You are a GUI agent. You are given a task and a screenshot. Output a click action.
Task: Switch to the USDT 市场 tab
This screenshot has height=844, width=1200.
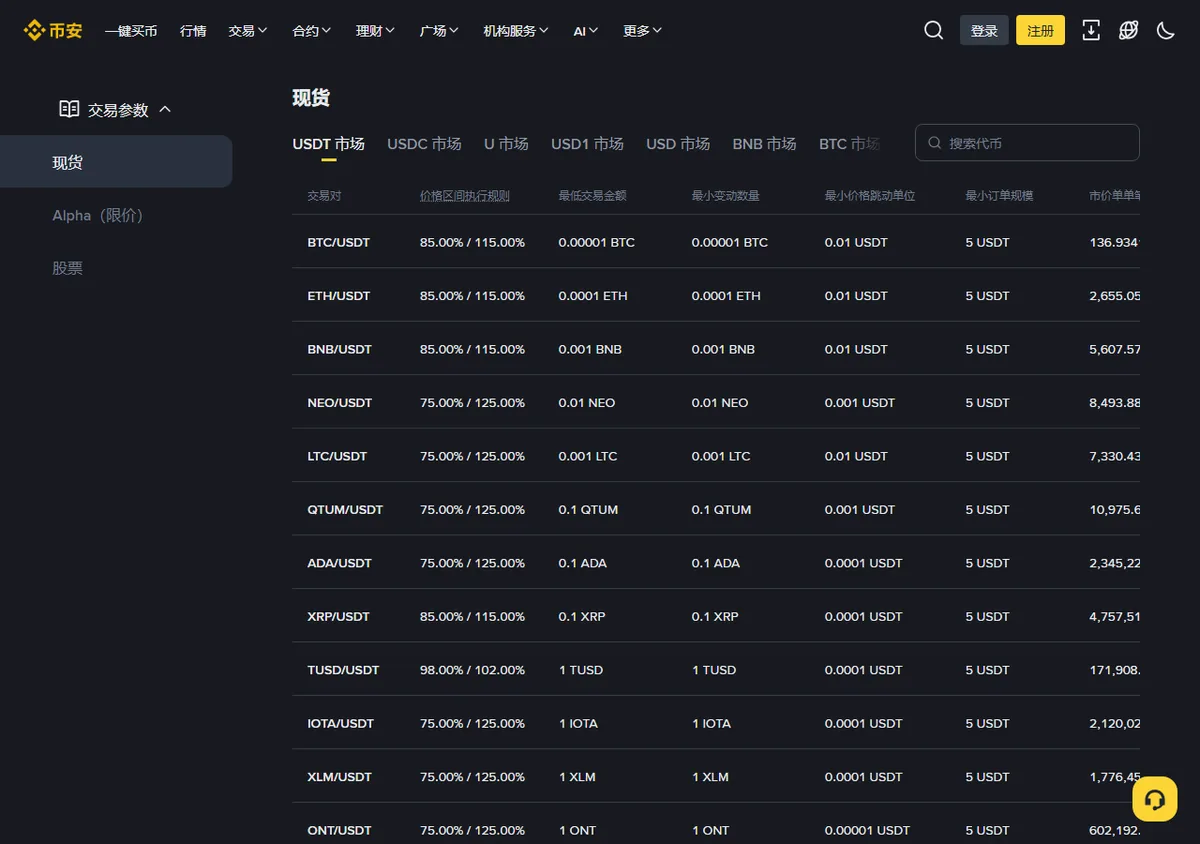coord(328,144)
